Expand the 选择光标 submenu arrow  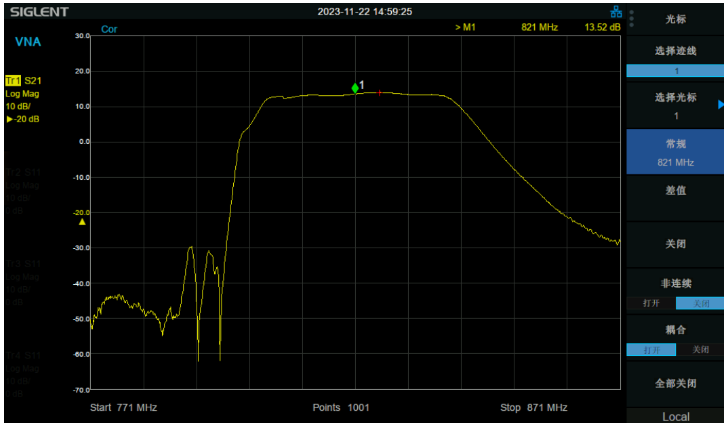pos(720,104)
